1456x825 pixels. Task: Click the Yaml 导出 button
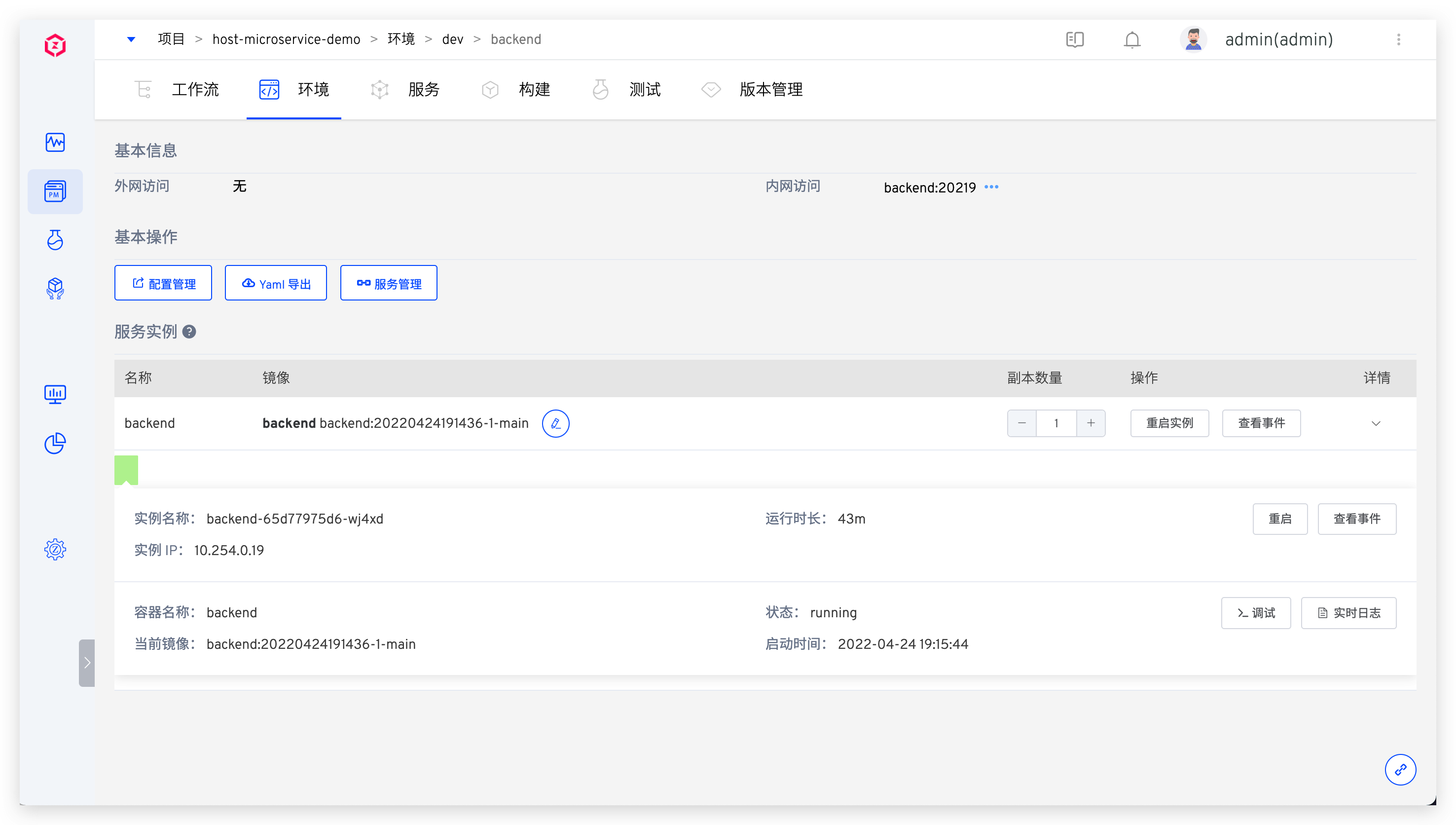click(276, 283)
